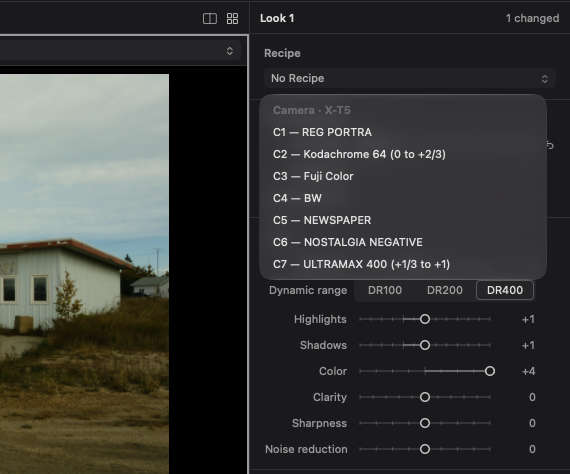
Task: Open the No Recipe dropdown
Action: (x=410, y=78)
